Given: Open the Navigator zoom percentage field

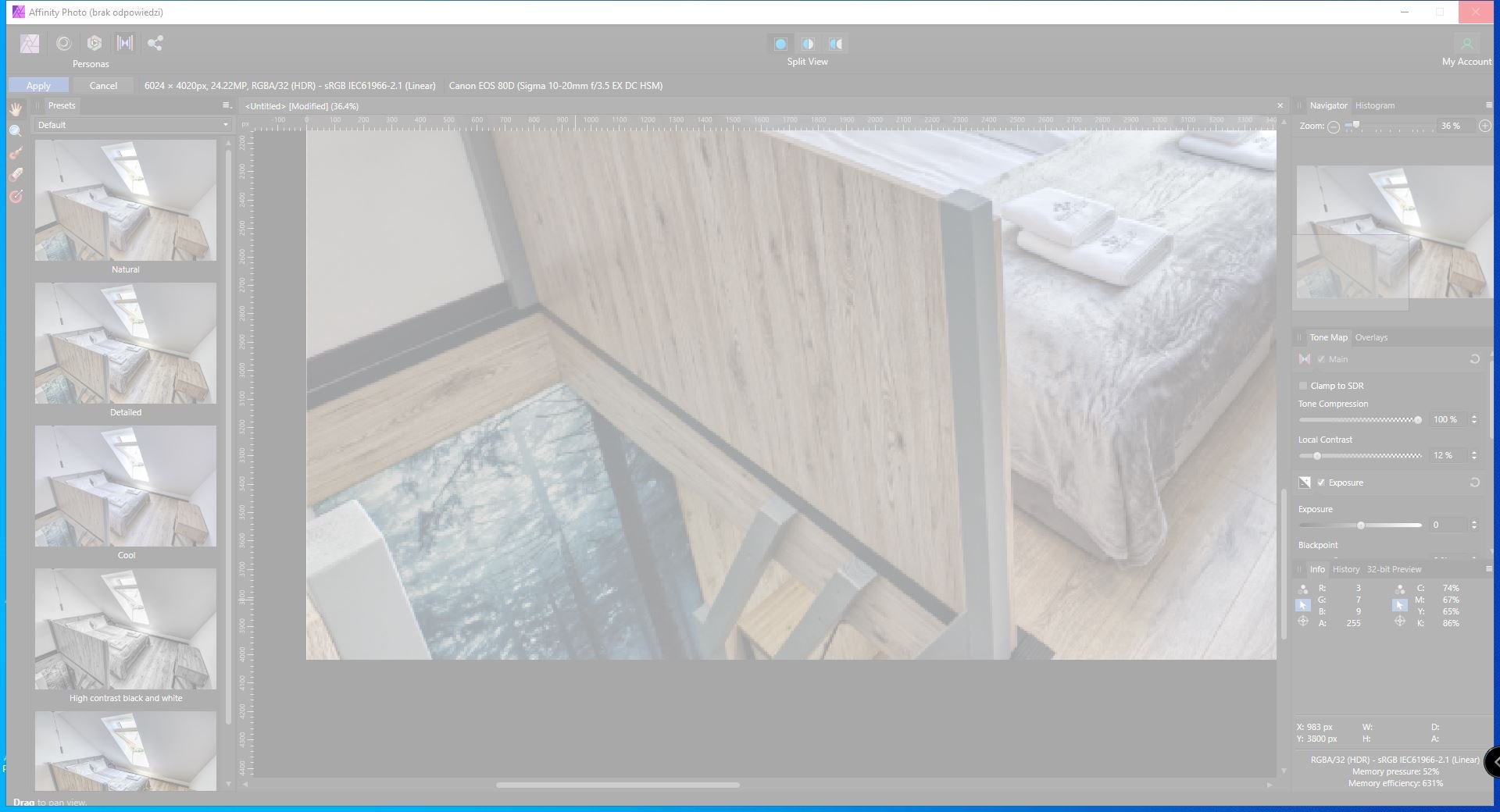Looking at the screenshot, I should point(1455,126).
